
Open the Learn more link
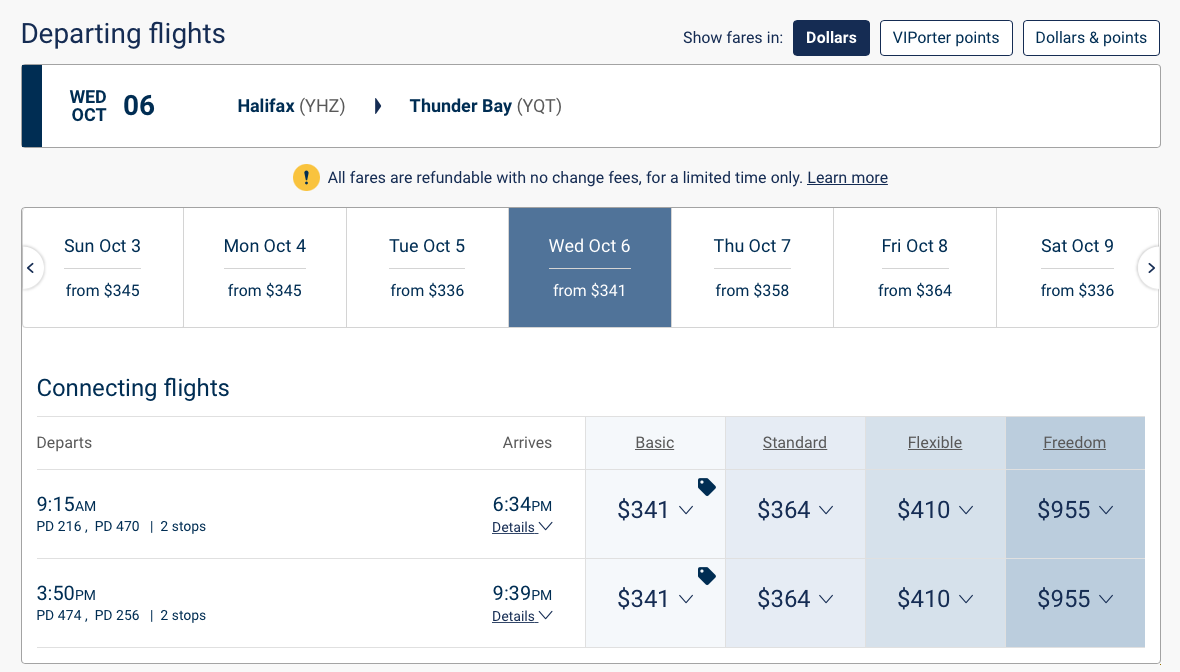click(847, 178)
